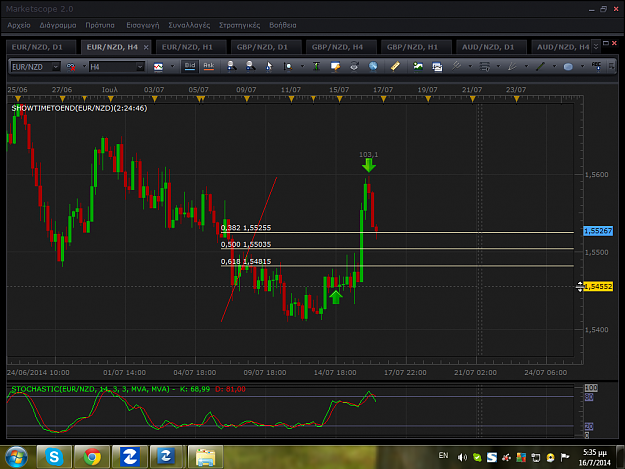Click the 0,500 1,55035 Fibonacci level label

click(246, 244)
